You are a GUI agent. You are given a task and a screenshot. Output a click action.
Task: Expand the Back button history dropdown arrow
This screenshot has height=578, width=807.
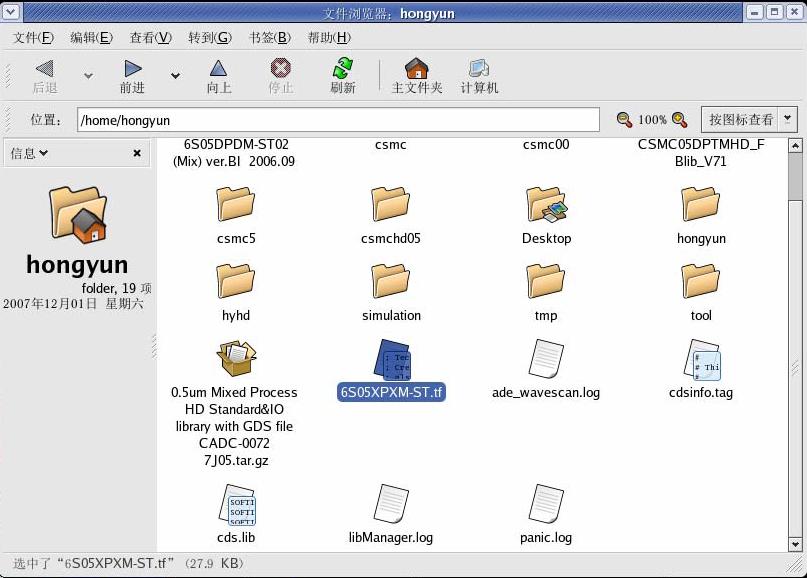tap(88, 76)
